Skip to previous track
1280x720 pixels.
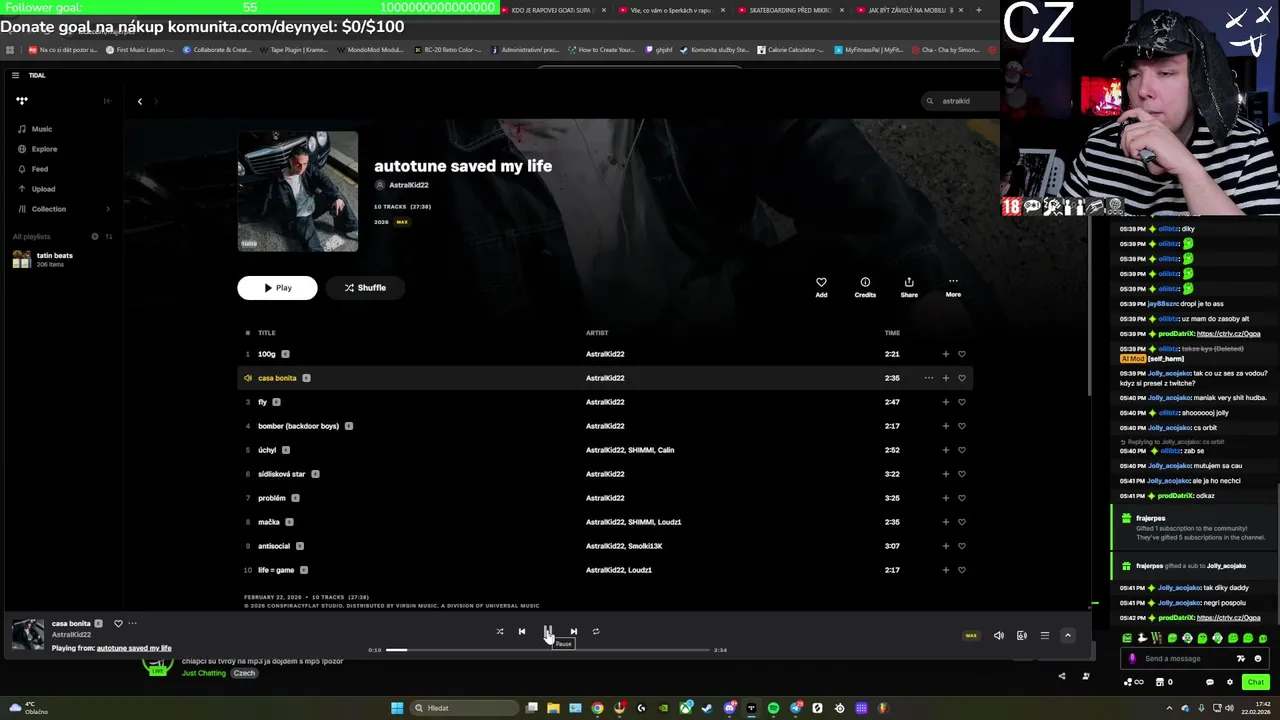[x=521, y=631]
